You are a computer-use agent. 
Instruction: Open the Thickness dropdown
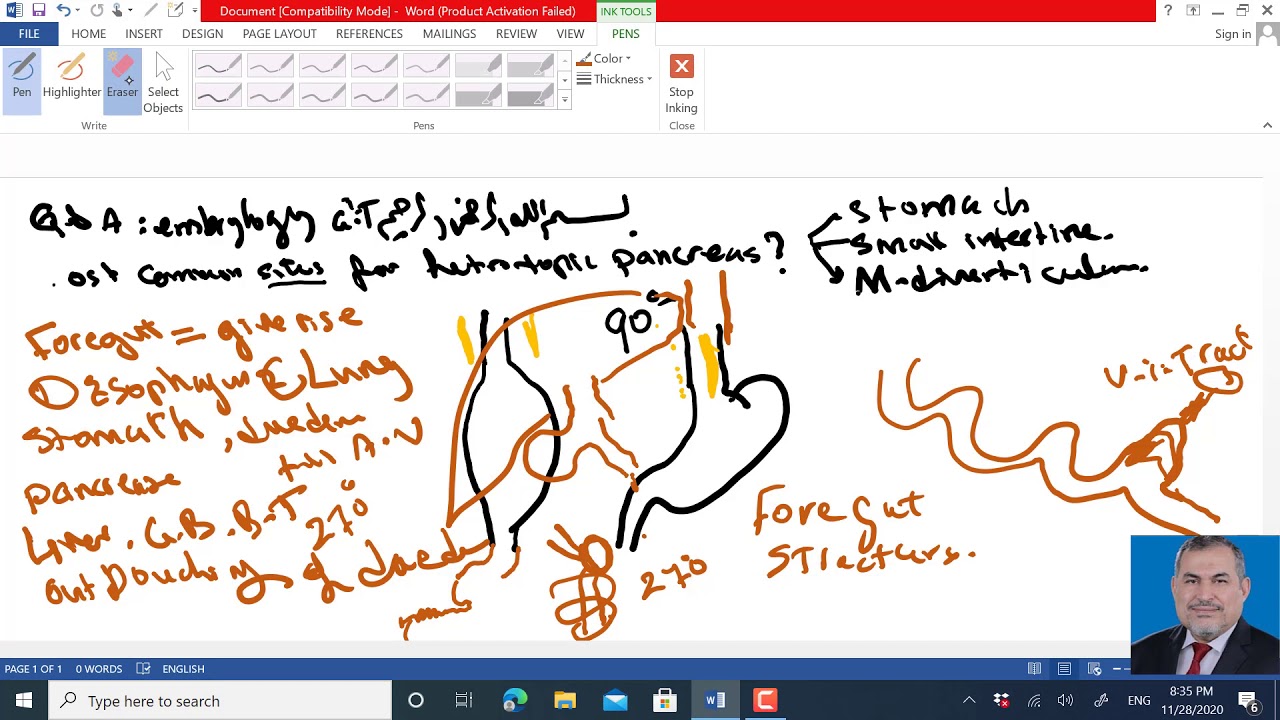(x=614, y=80)
